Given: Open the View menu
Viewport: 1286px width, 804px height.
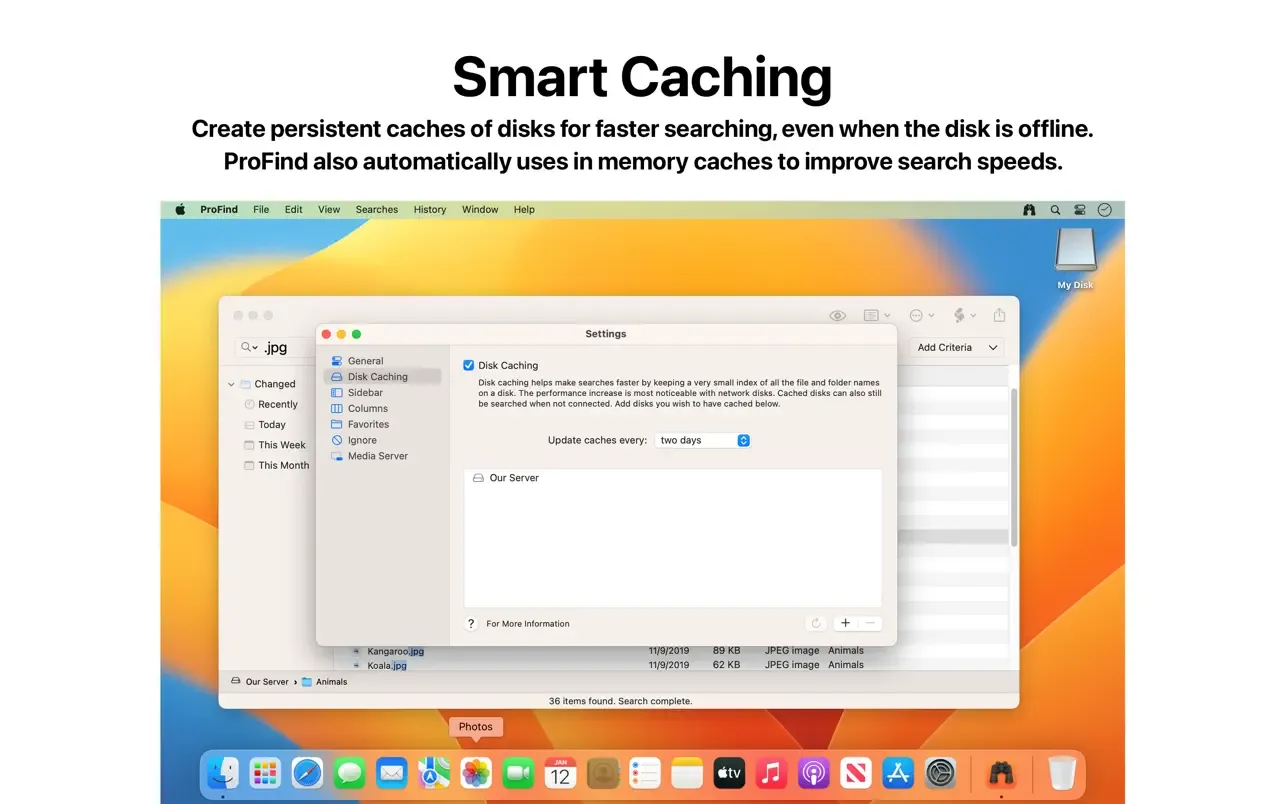Looking at the screenshot, I should tap(329, 210).
